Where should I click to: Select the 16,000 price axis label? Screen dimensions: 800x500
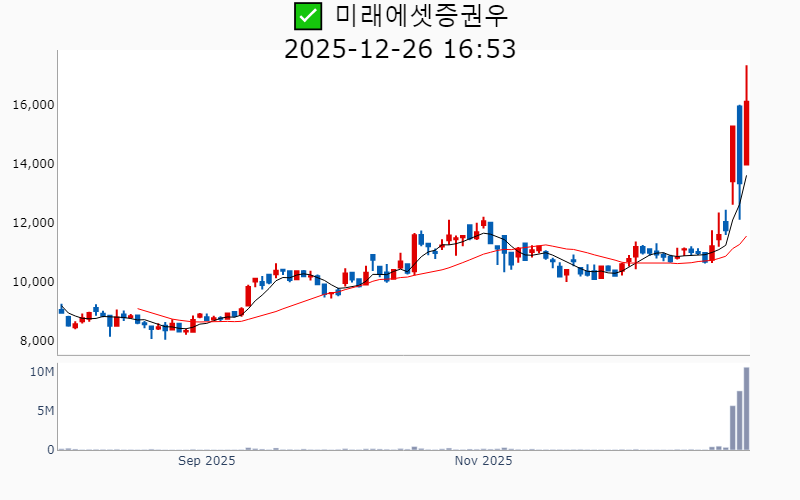[33, 105]
